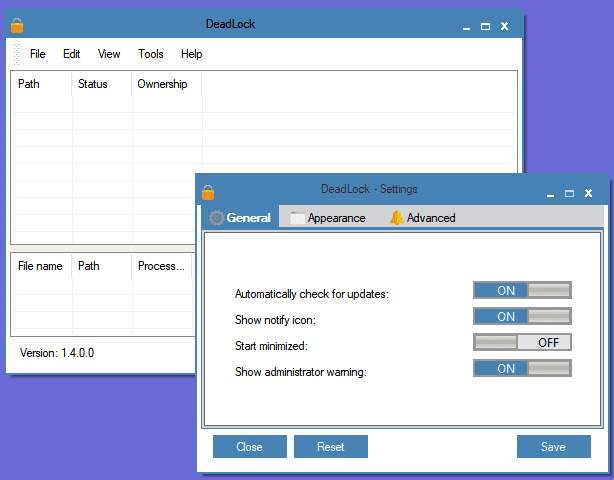Screen dimensions: 614x480
Task: Turn off automatic update checking toggle
Action: (x=522, y=290)
